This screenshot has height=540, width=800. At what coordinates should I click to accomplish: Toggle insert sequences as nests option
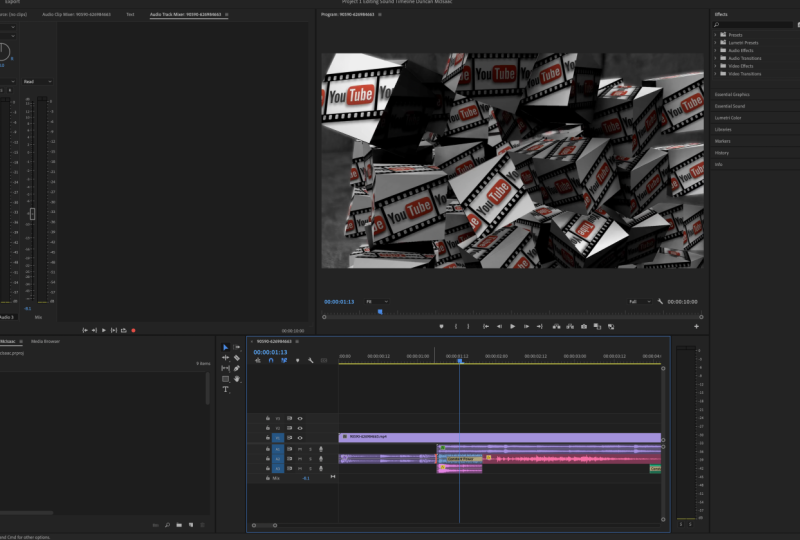258,360
